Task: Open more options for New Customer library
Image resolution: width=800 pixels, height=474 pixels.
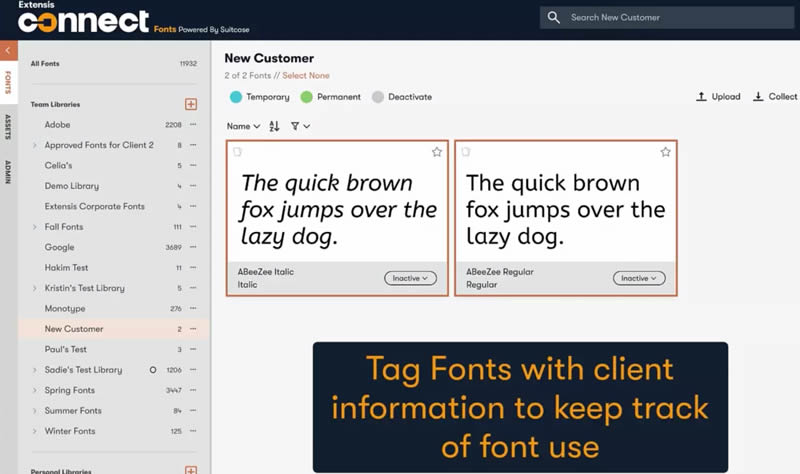Action: pos(193,329)
